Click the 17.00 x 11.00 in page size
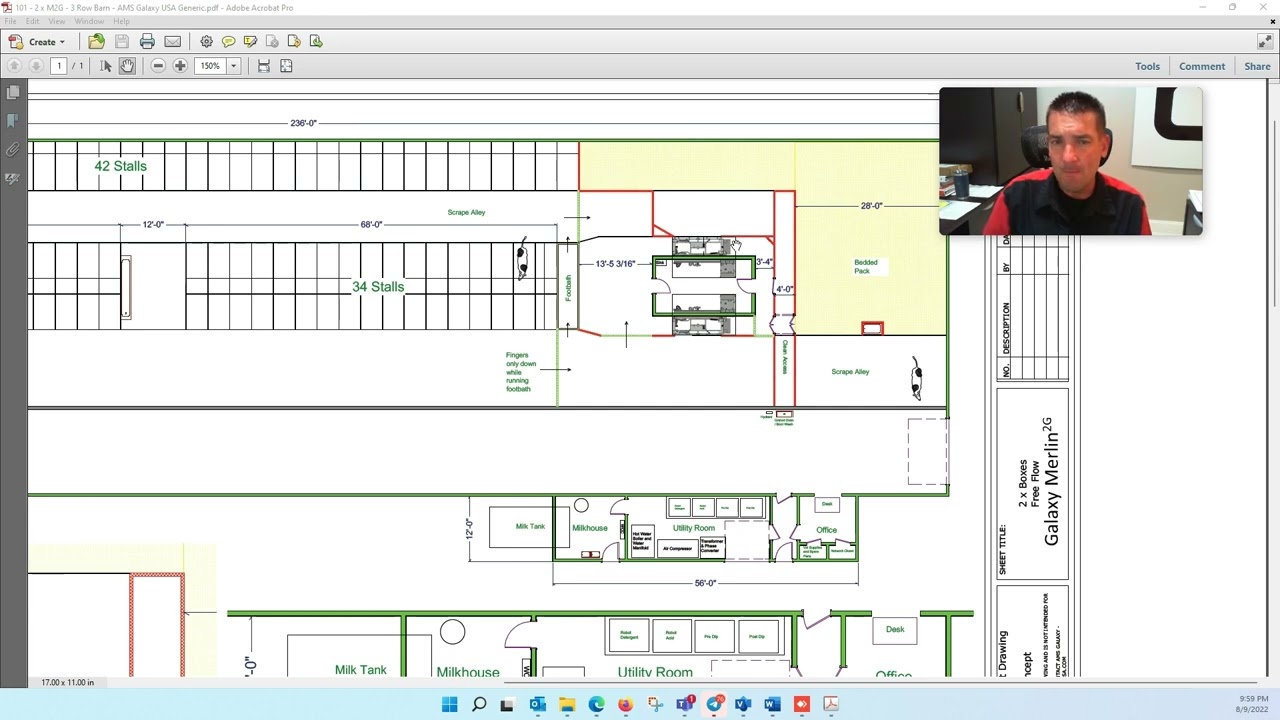1280x720 pixels. coord(68,682)
